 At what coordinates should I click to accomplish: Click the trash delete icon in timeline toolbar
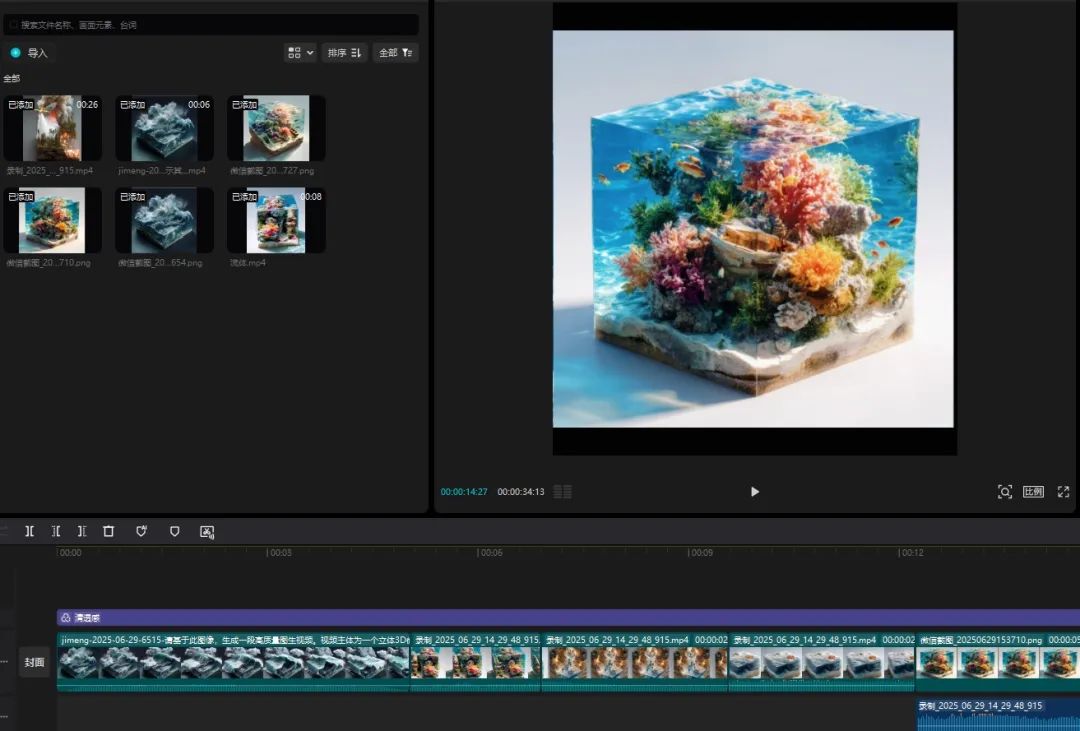point(109,532)
